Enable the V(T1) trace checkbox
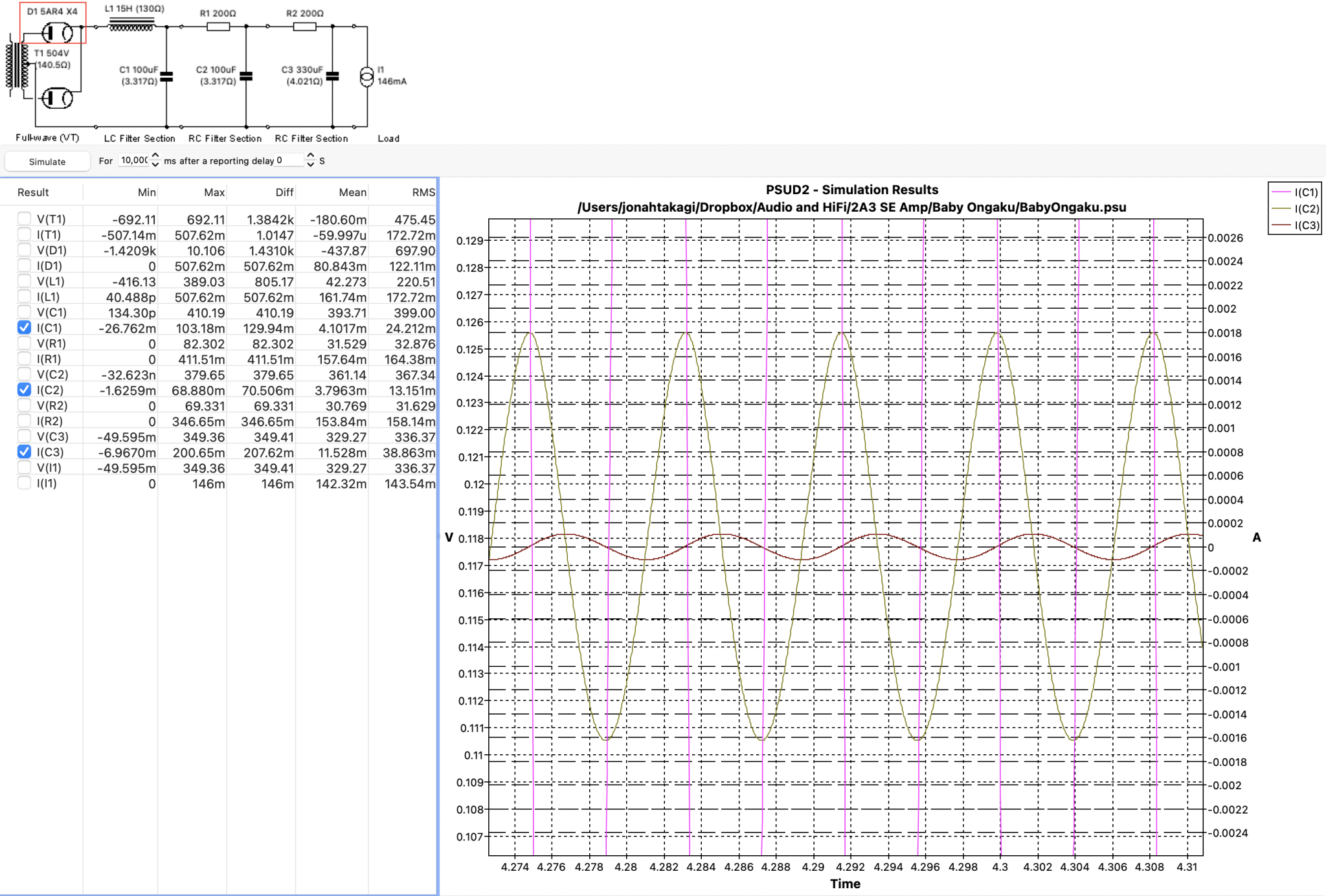This screenshot has height=896, width=1326. 24,219
